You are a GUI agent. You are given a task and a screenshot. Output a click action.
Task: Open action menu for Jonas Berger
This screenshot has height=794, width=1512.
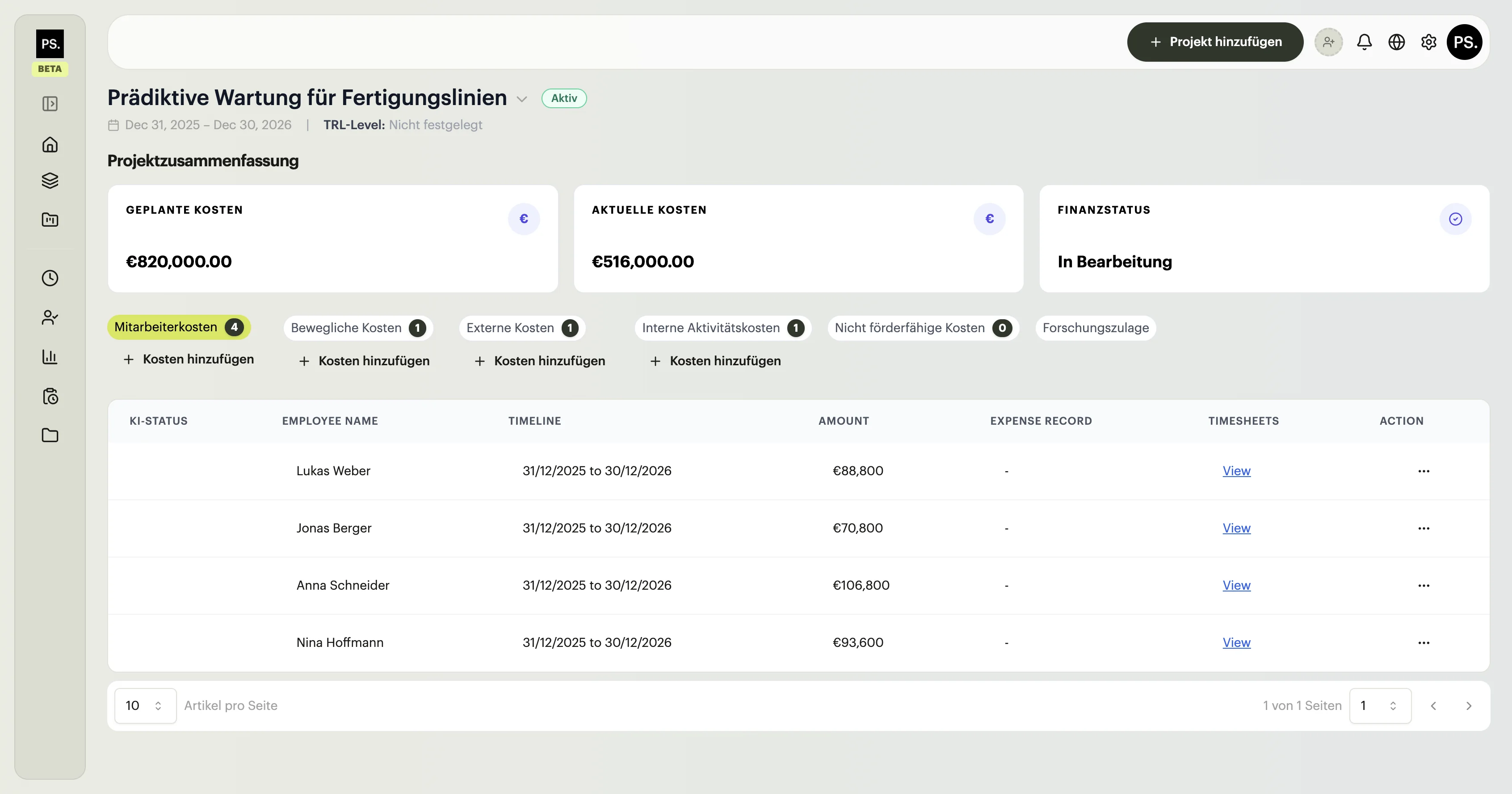pos(1424,528)
